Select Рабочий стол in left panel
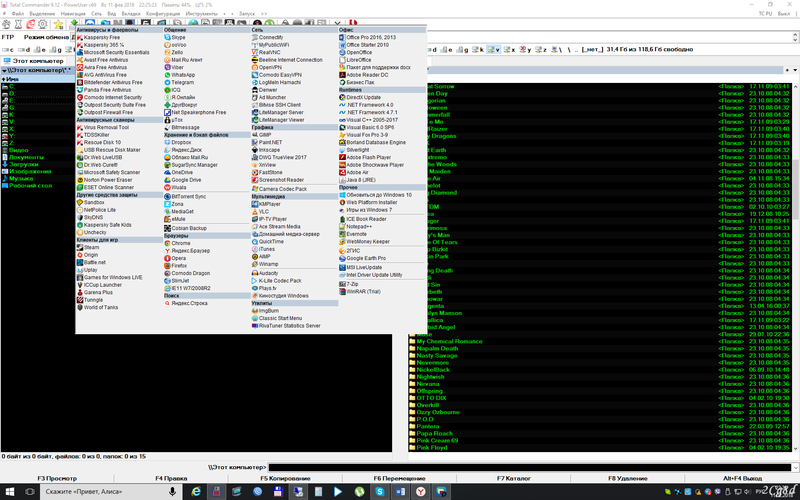The height and width of the screenshot is (500, 800). tap(27, 186)
